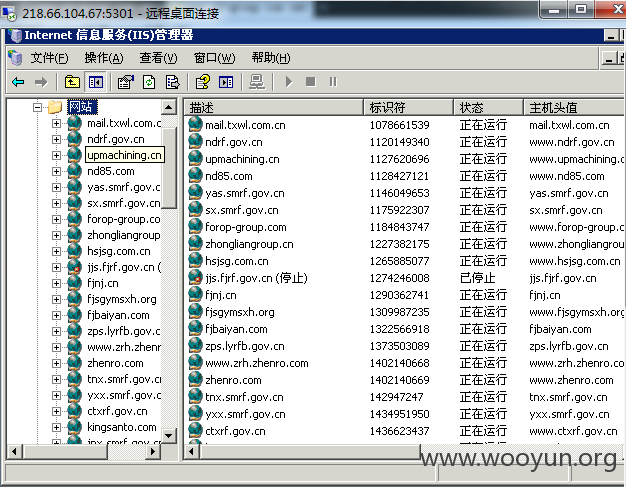Sort by the 状态 column header
Image resolution: width=626 pixels, height=487 pixels.
(488, 107)
